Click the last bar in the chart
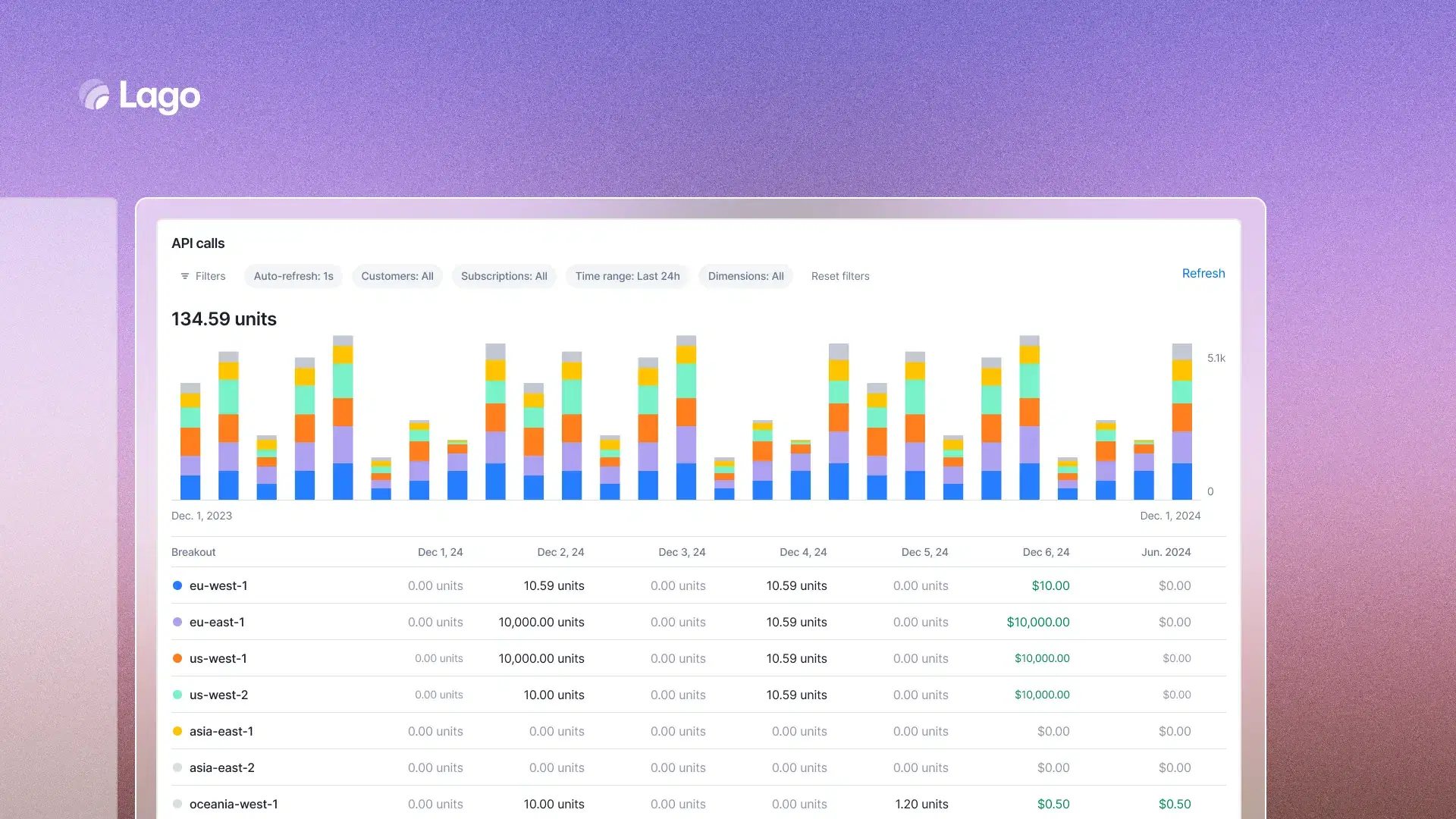Viewport: 1456px width, 819px height. (x=1181, y=422)
